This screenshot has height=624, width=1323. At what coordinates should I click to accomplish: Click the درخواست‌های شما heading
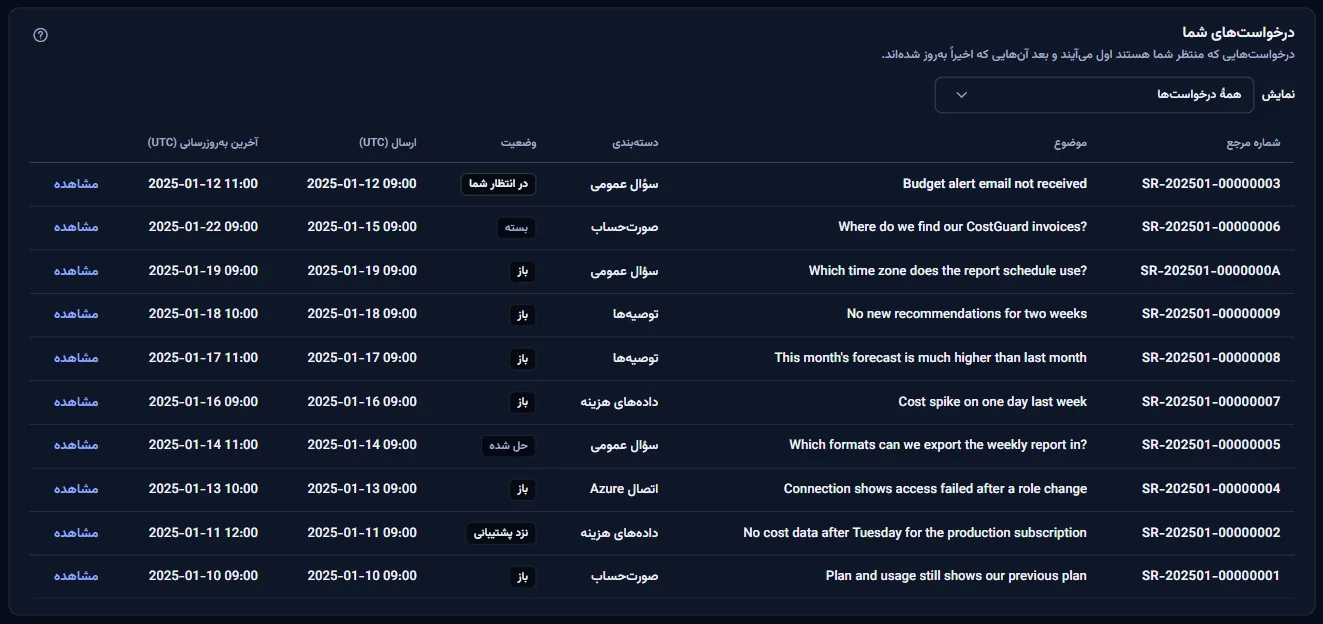(x=1238, y=32)
